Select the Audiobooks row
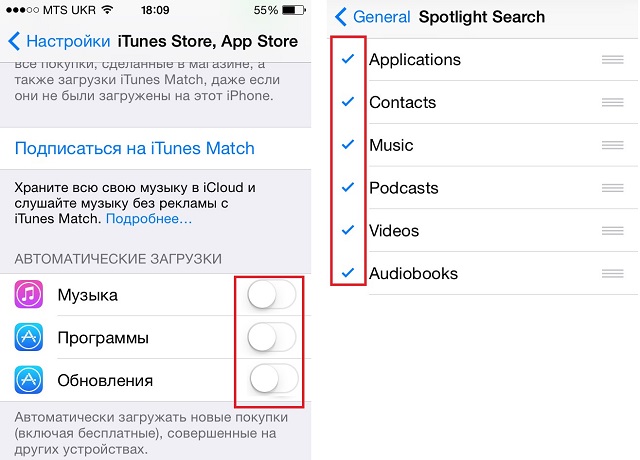 (x=482, y=273)
